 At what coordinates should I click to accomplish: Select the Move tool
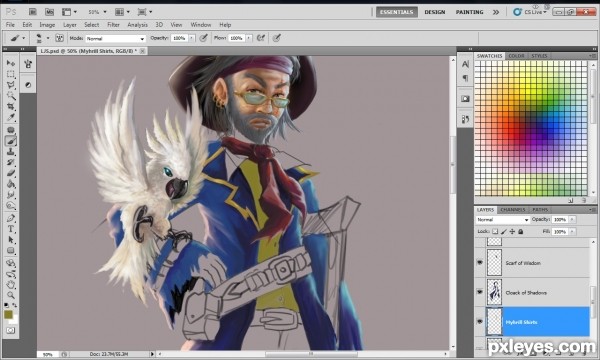[x=11, y=63]
